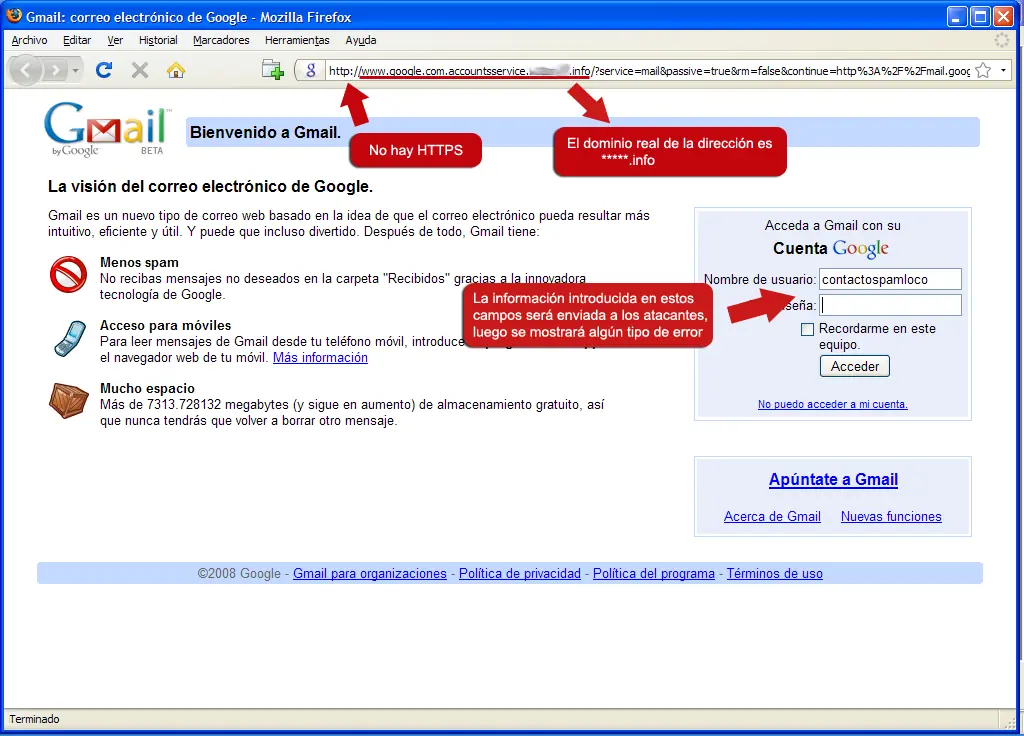
Task: Click the Gmail logo
Action: pyautogui.click(x=107, y=129)
